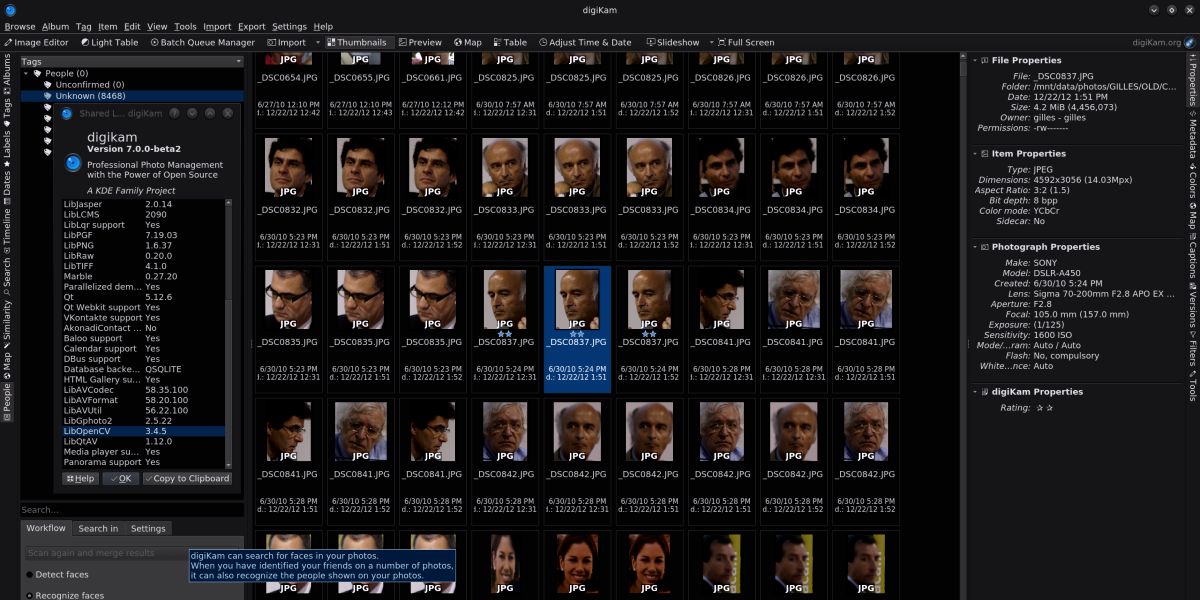Switch to the Search in tab
Image resolution: width=1200 pixels, height=600 pixels.
98,529
